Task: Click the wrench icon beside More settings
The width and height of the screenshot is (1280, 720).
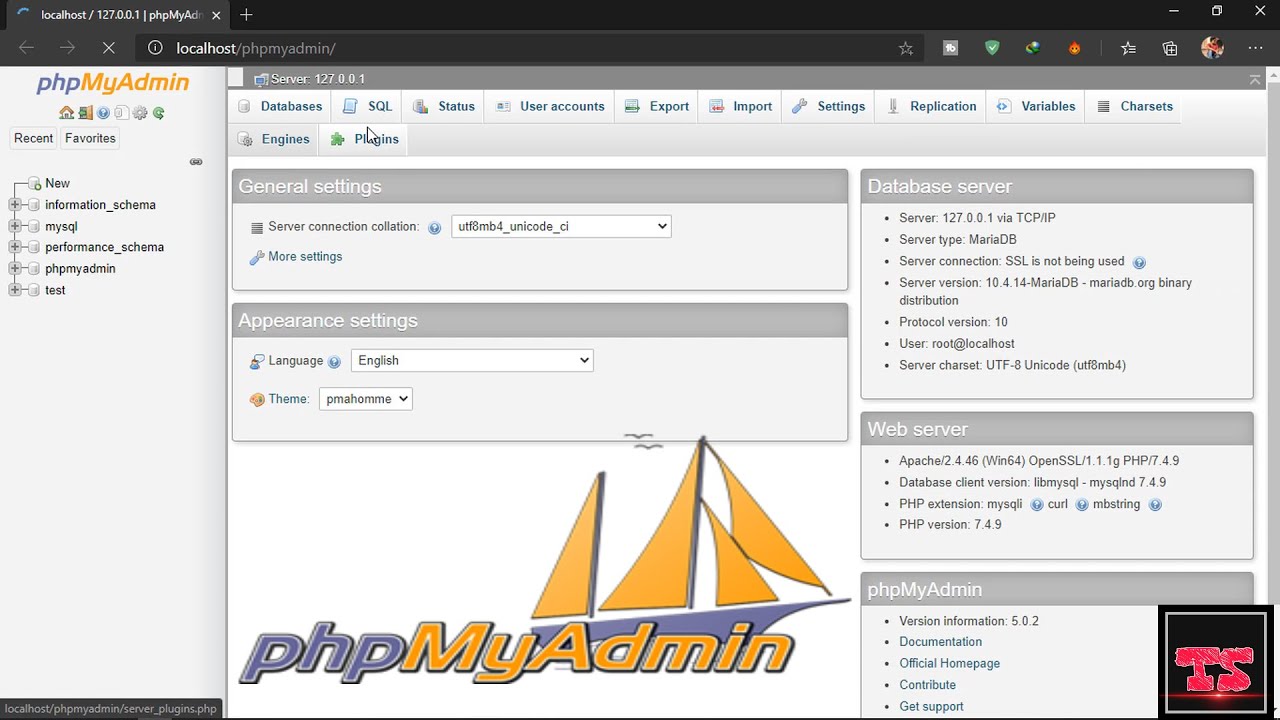Action: 257,257
